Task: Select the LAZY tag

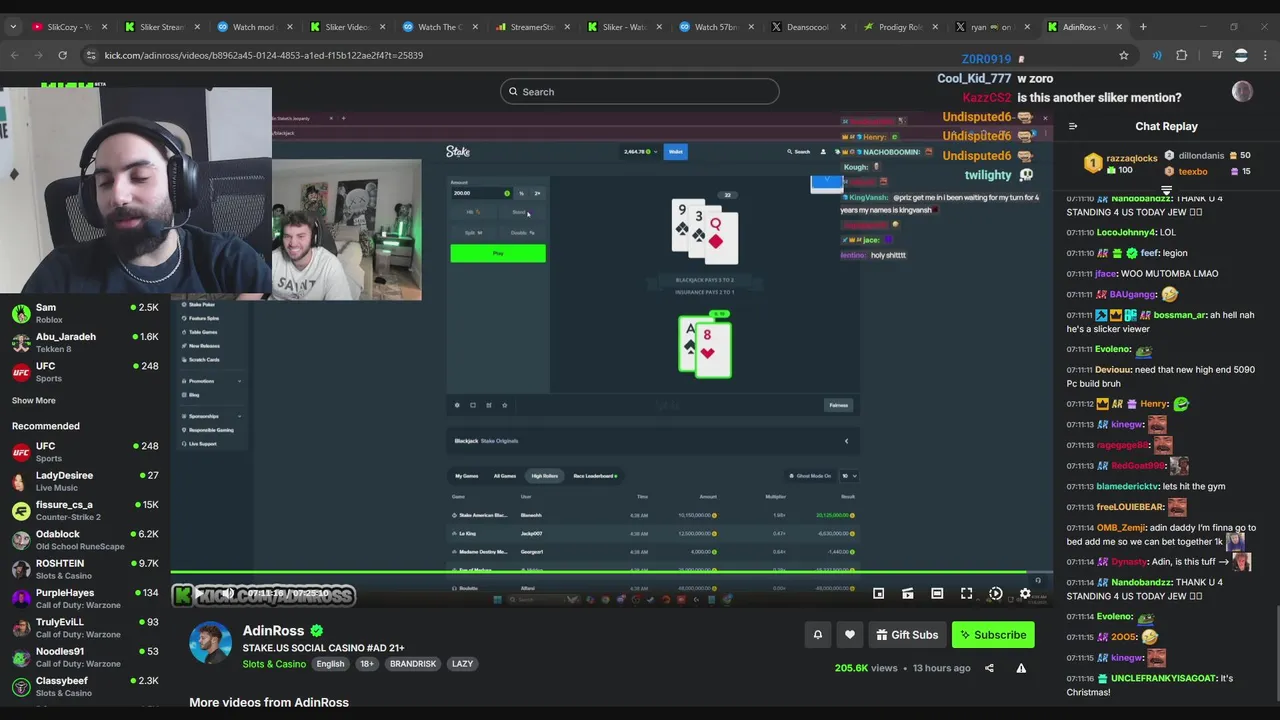Action: [x=462, y=664]
